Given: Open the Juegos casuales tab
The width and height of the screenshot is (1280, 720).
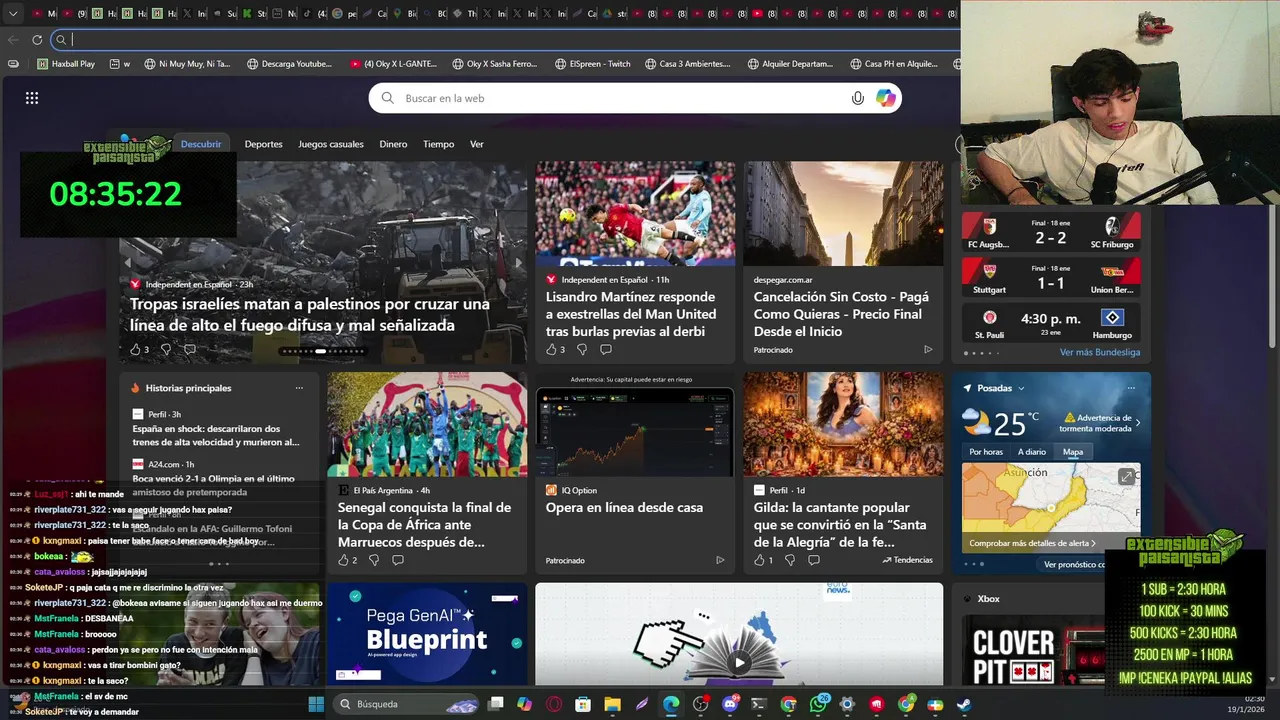Looking at the screenshot, I should coord(331,144).
